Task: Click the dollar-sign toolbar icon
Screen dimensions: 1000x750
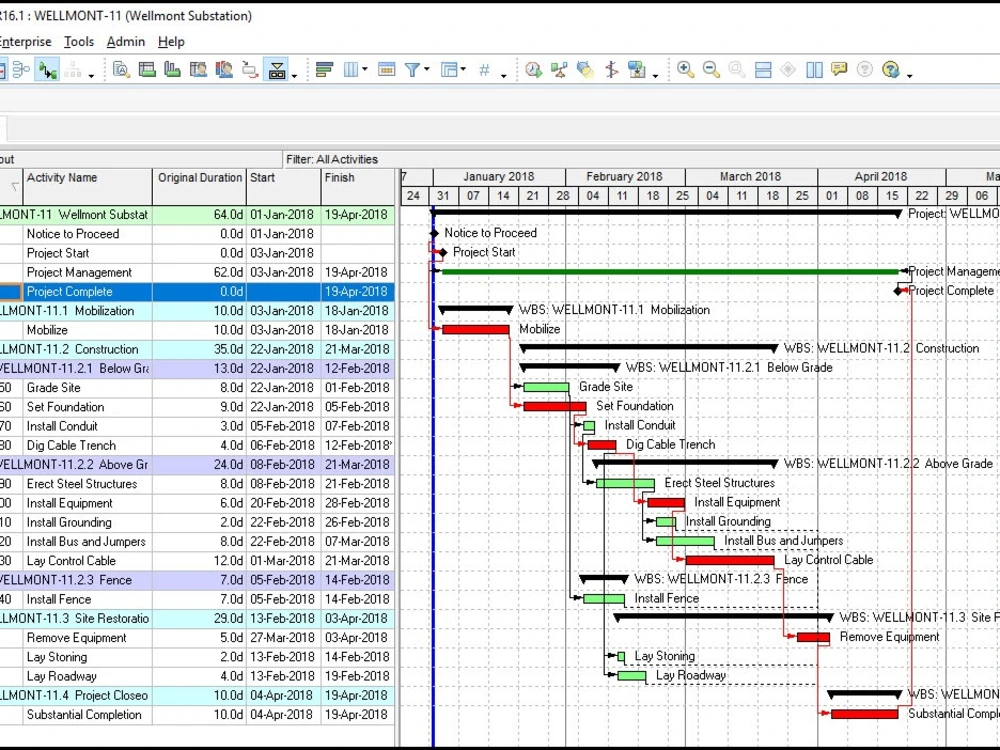Action: pyautogui.click(x=611, y=70)
